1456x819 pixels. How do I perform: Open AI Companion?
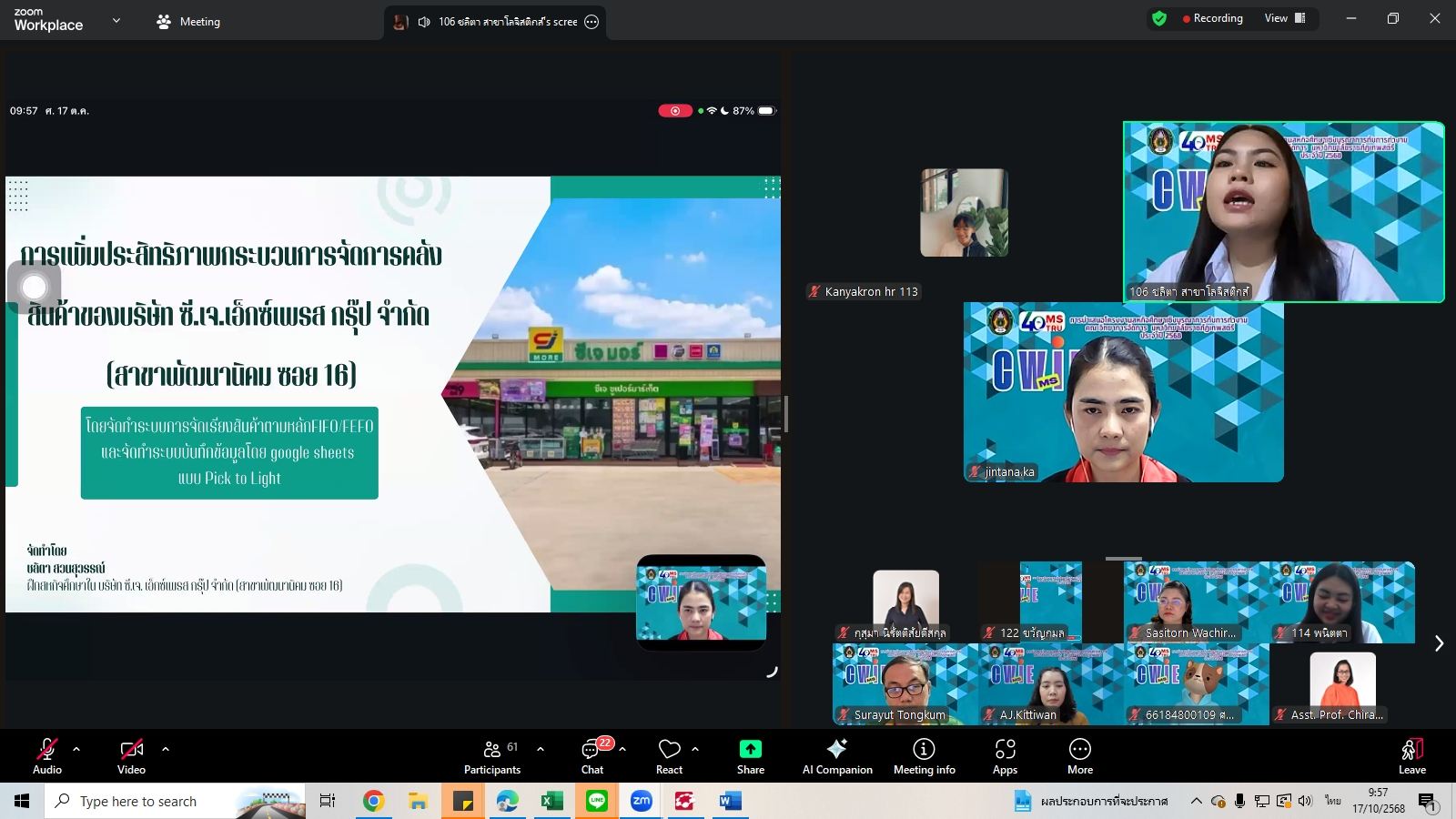tap(836, 755)
